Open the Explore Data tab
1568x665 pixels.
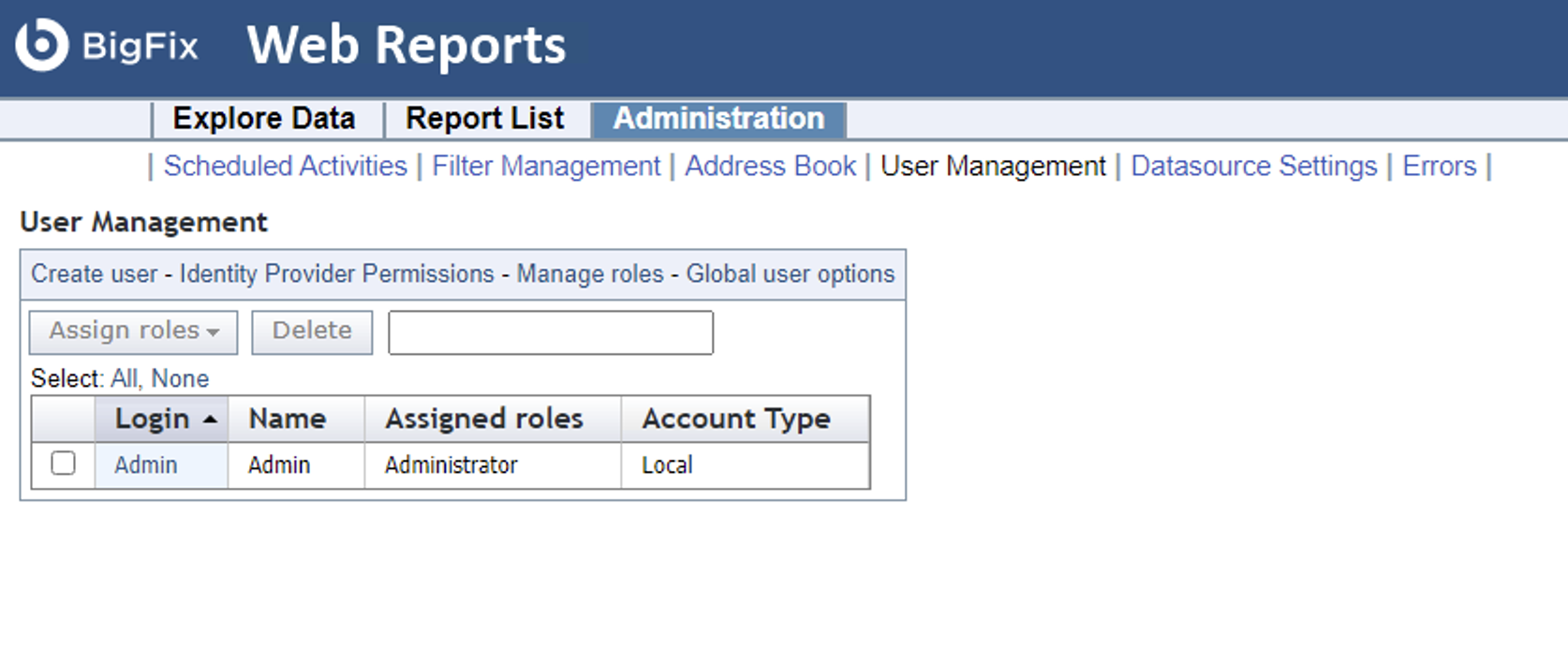click(x=264, y=119)
